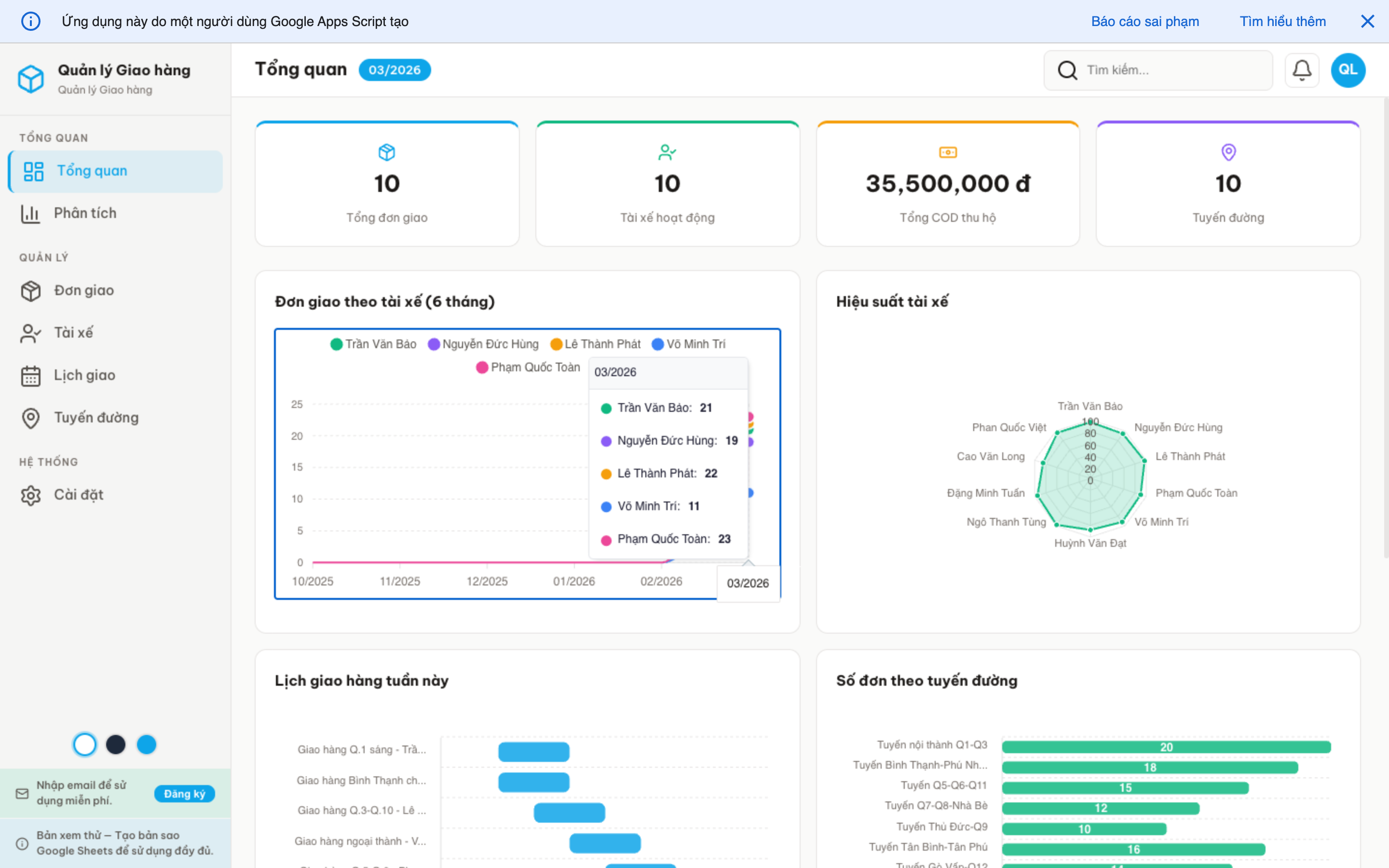Click the Tài xế driver icon
Screen dimensions: 1389x868
pos(31,333)
